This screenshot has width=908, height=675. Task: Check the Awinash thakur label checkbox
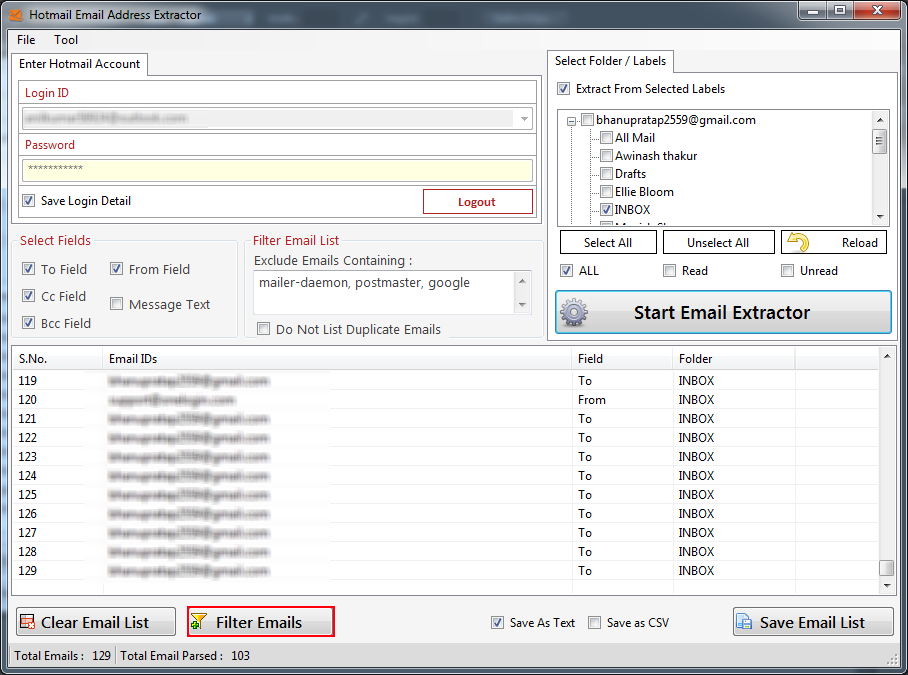click(606, 156)
